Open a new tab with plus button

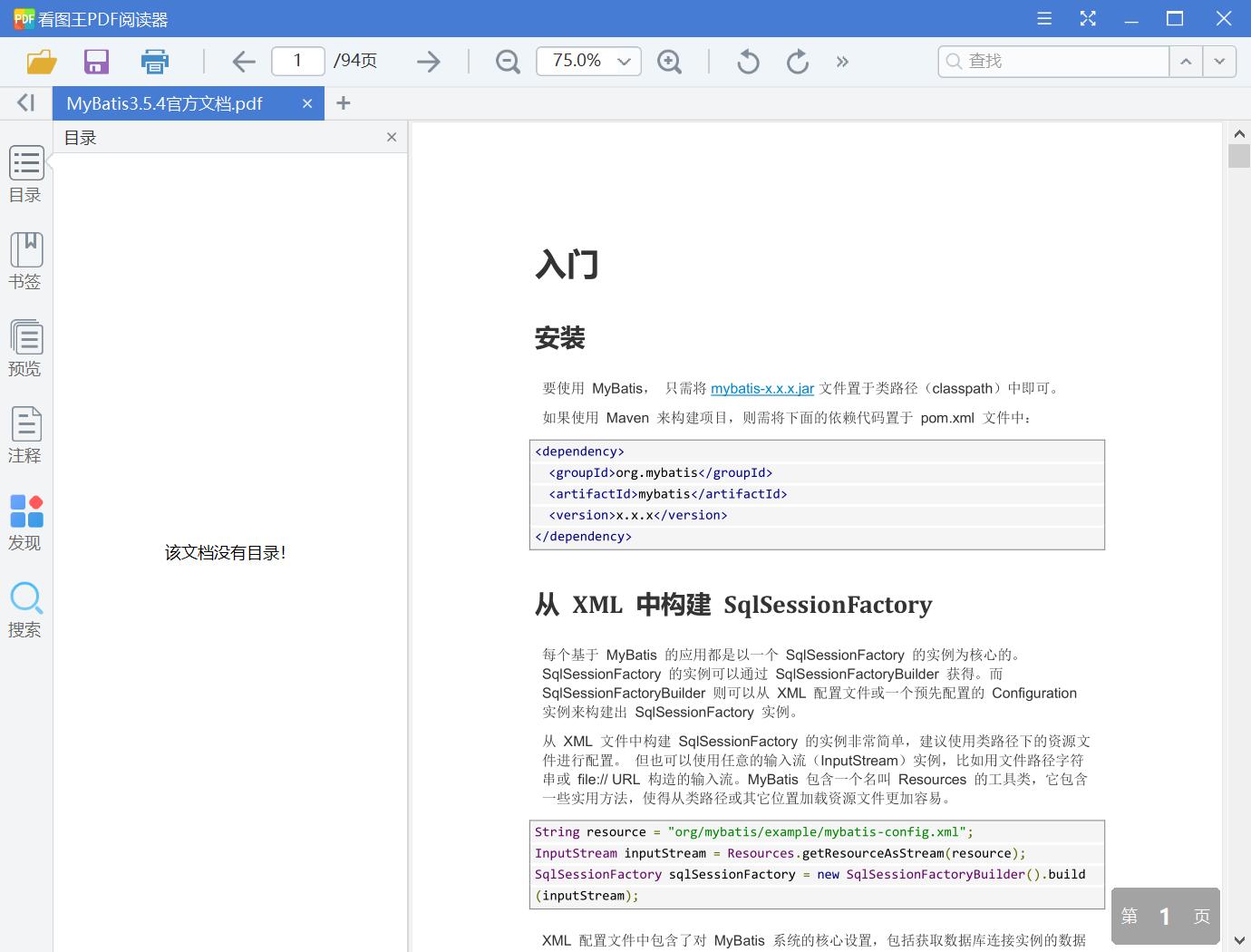[x=343, y=103]
